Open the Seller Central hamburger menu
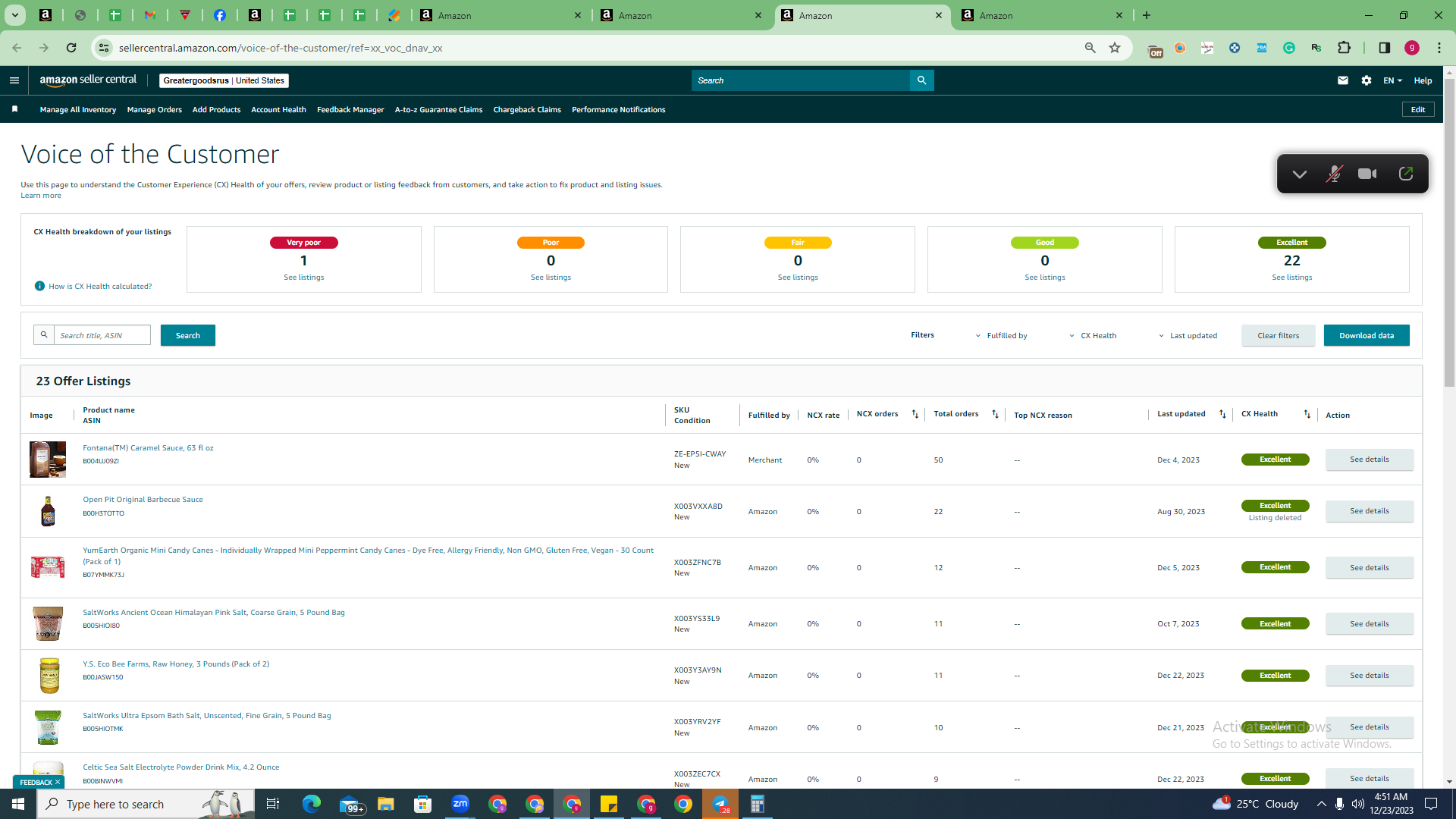The width and height of the screenshot is (1456, 819). point(14,80)
